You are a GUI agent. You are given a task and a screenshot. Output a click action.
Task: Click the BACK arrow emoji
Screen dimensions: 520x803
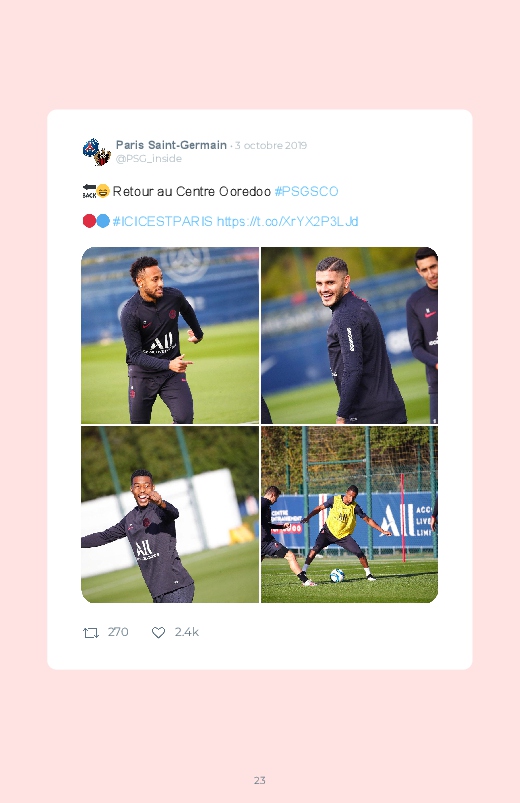89,191
